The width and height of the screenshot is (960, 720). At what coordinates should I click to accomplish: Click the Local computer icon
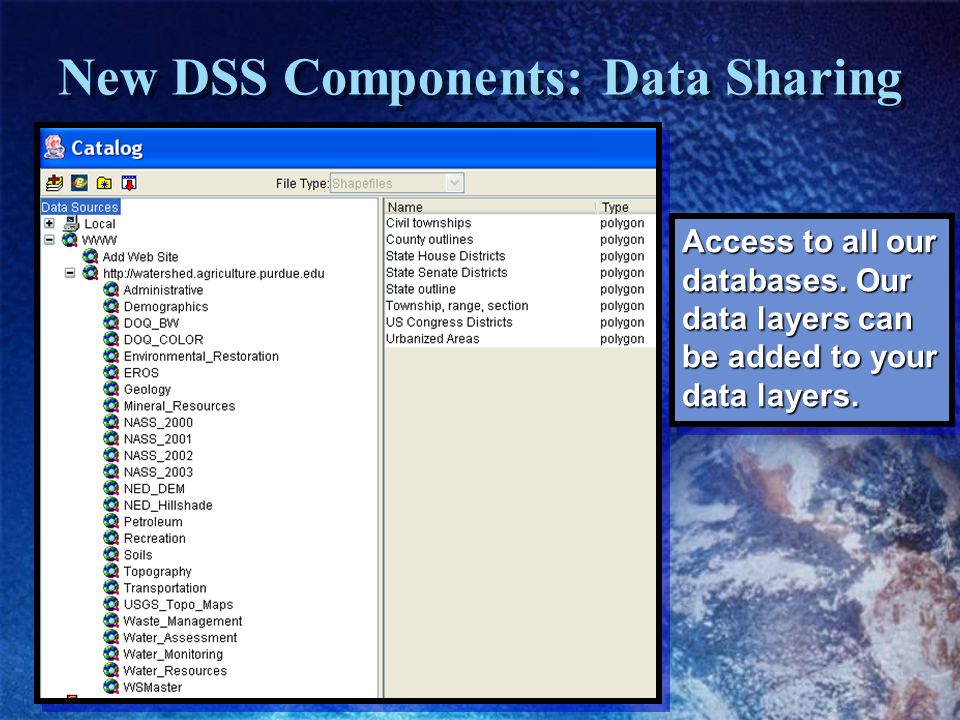click(71, 223)
